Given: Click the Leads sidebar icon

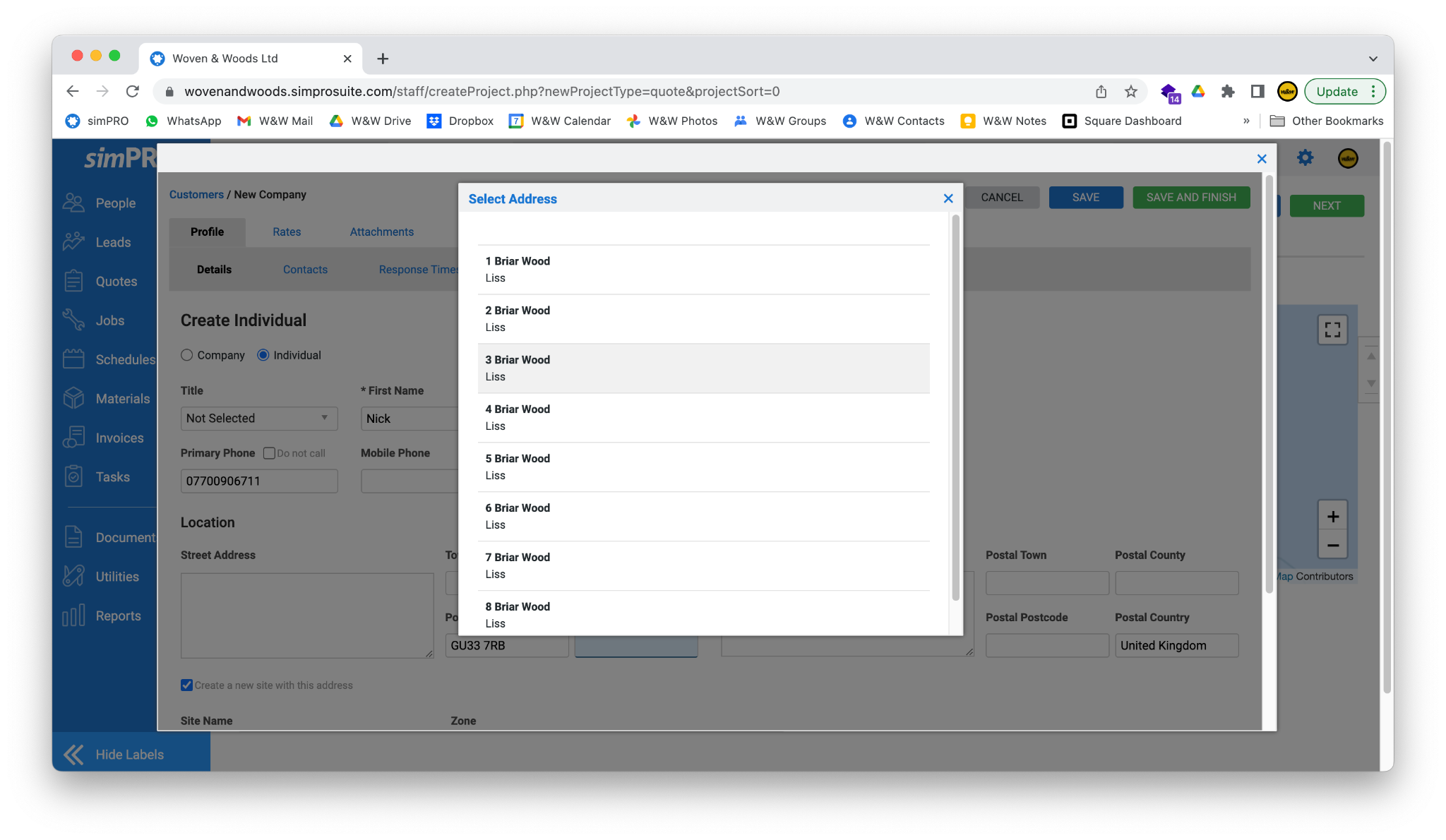Looking at the screenshot, I should [73, 242].
